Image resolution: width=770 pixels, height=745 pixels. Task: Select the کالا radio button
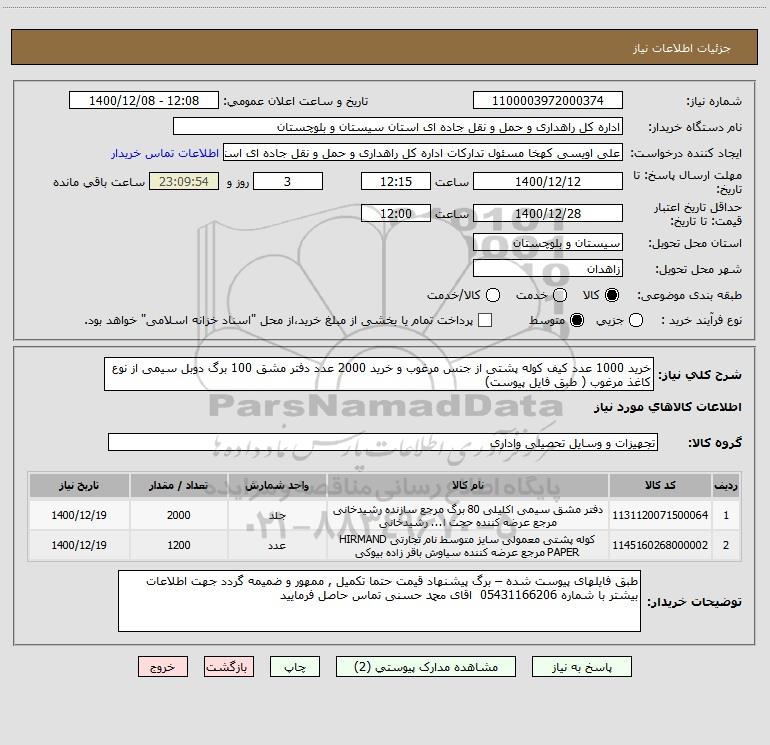(612, 295)
